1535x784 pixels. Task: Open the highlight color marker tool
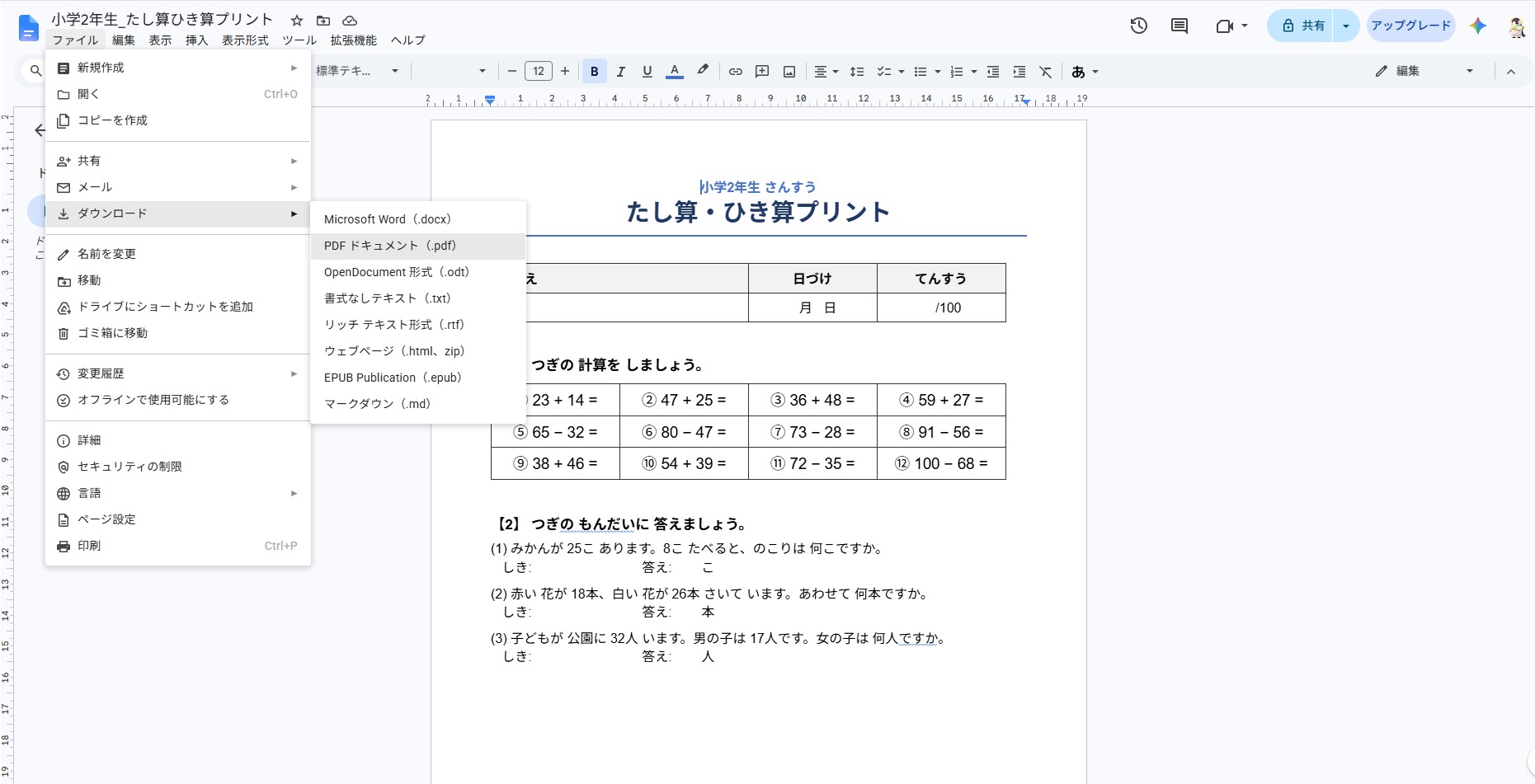coord(703,72)
